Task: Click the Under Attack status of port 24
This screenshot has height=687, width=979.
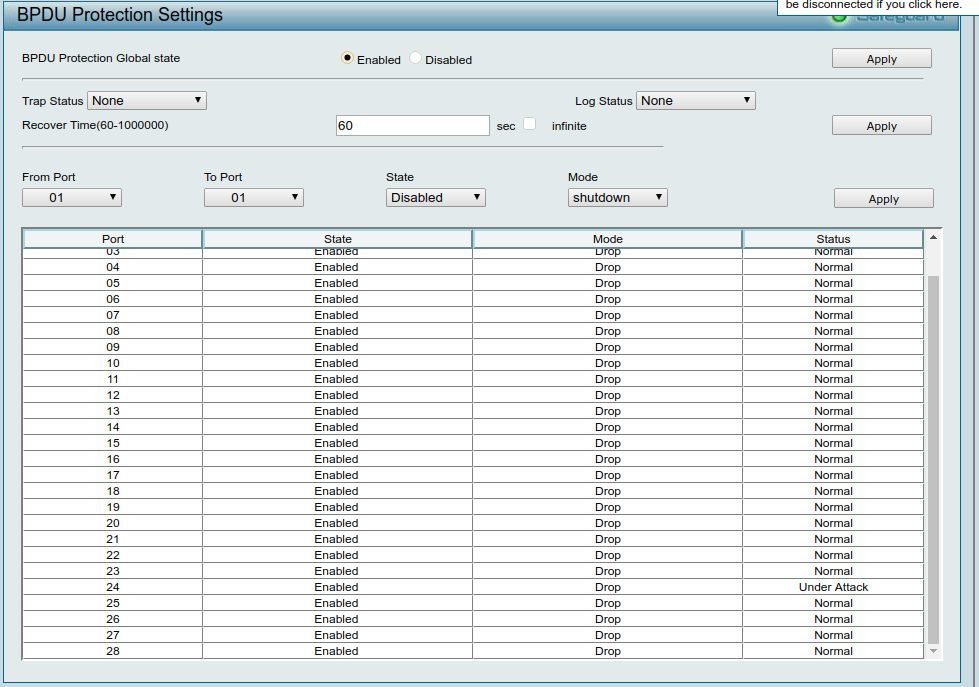Action: pos(833,587)
